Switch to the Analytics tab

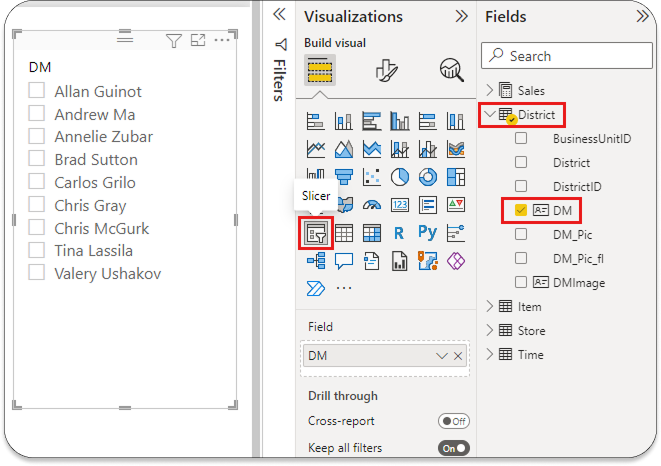(450, 70)
